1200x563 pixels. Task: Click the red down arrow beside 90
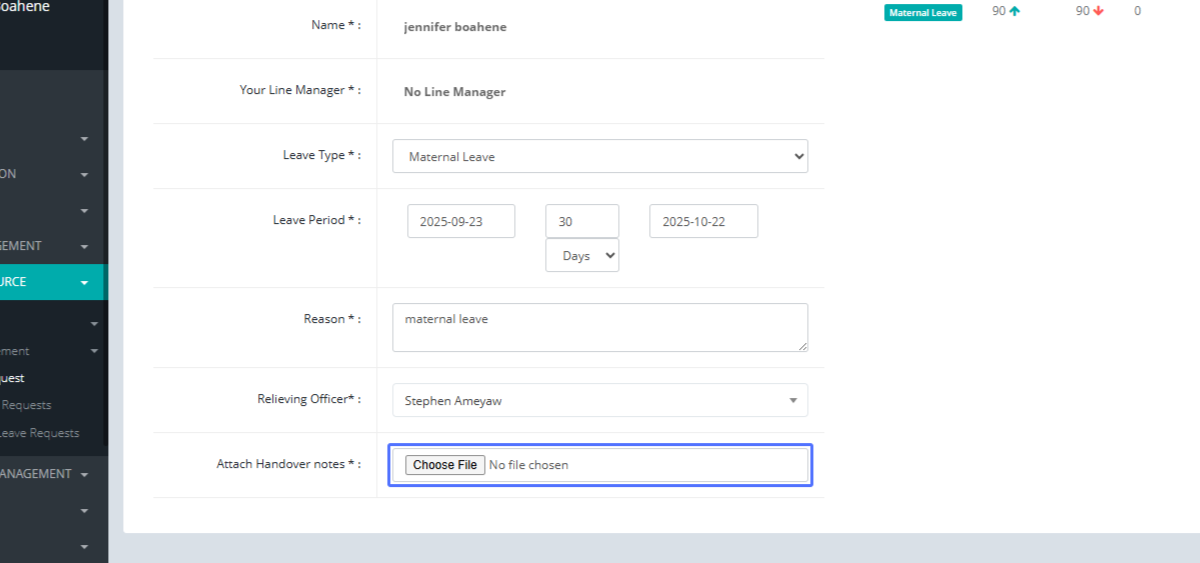click(1098, 12)
